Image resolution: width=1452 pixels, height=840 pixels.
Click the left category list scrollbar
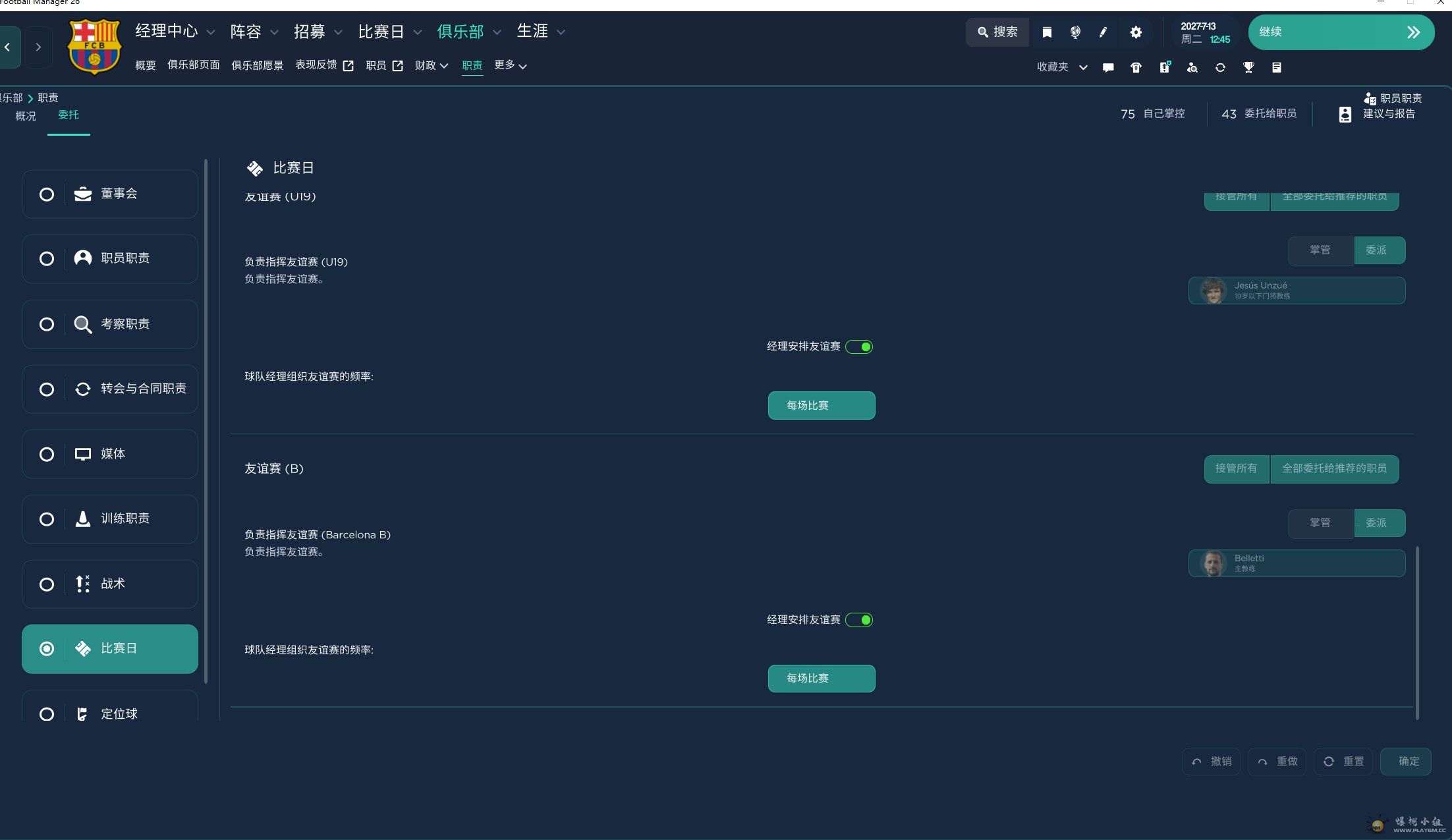(x=206, y=422)
